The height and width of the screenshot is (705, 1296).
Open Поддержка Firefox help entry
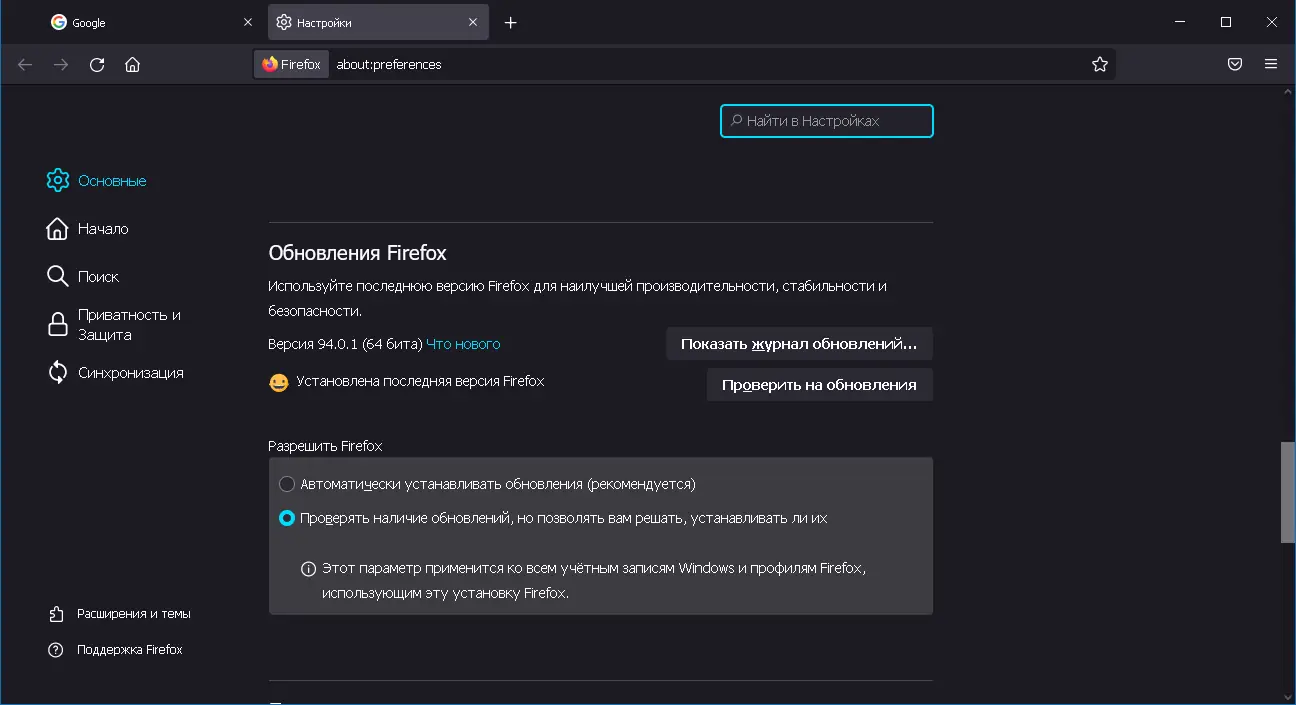coord(129,650)
